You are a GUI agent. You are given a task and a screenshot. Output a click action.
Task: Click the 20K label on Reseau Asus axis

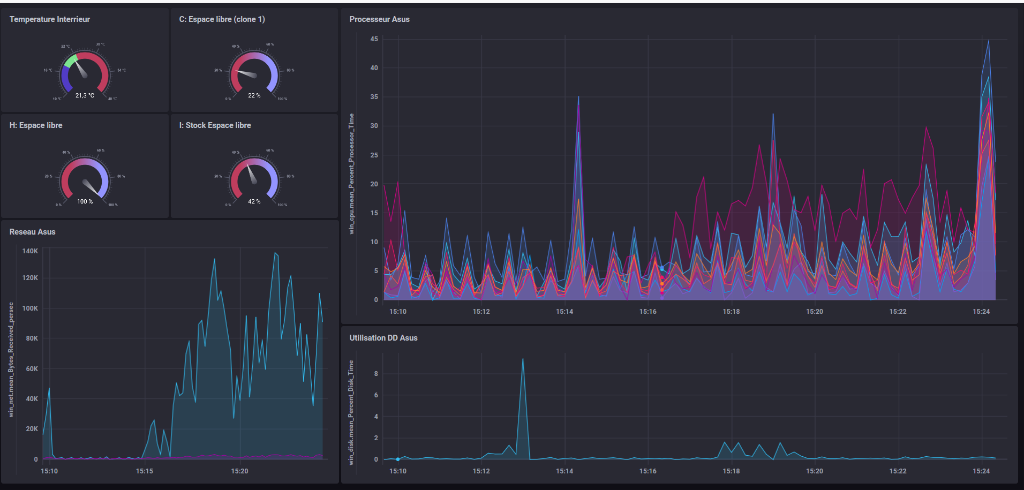point(31,429)
